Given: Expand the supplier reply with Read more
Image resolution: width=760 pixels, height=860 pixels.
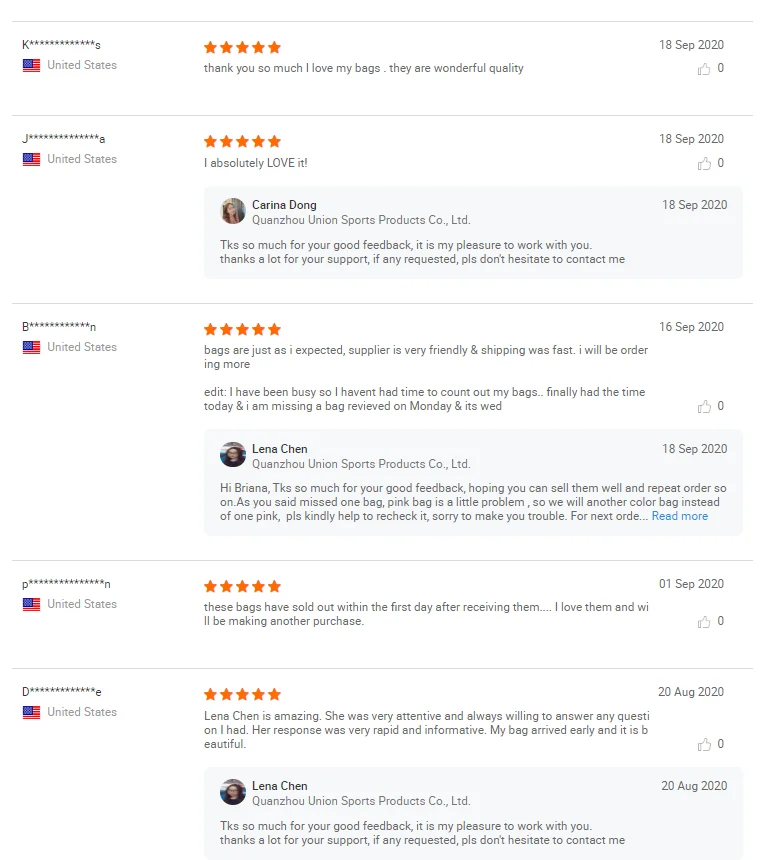Looking at the screenshot, I should pos(679,516).
